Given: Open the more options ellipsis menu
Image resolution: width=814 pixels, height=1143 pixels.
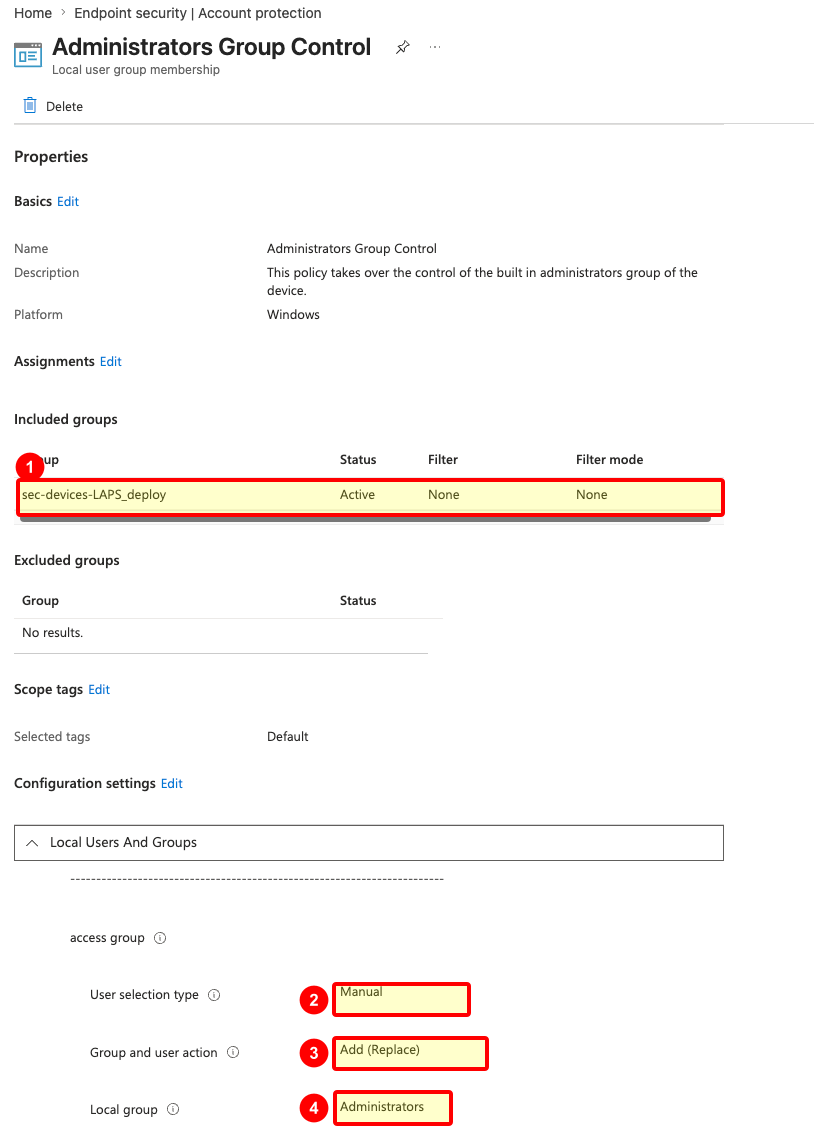Looking at the screenshot, I should tap(435, 47).
